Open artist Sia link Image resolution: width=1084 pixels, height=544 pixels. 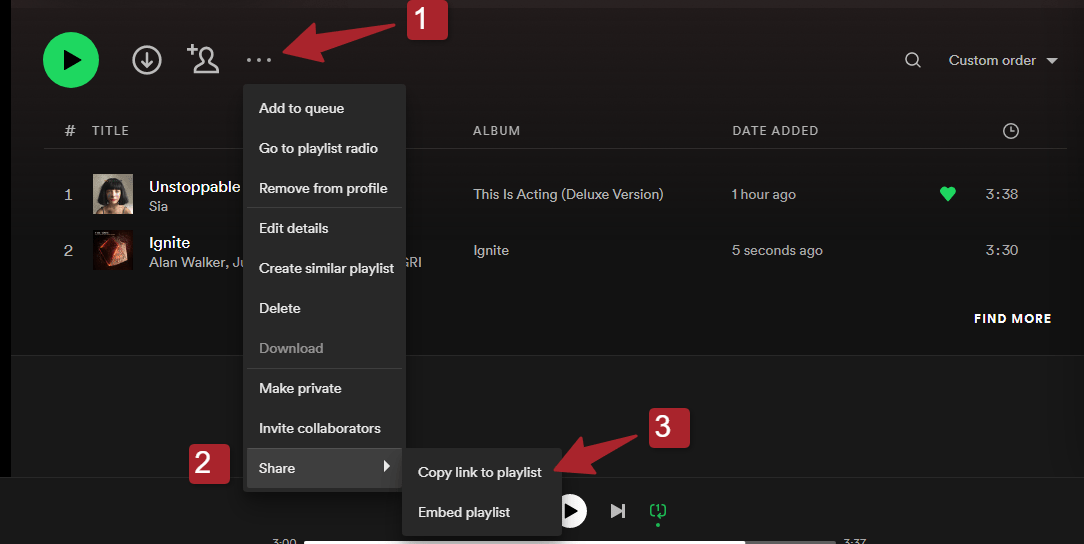point(158,206)
